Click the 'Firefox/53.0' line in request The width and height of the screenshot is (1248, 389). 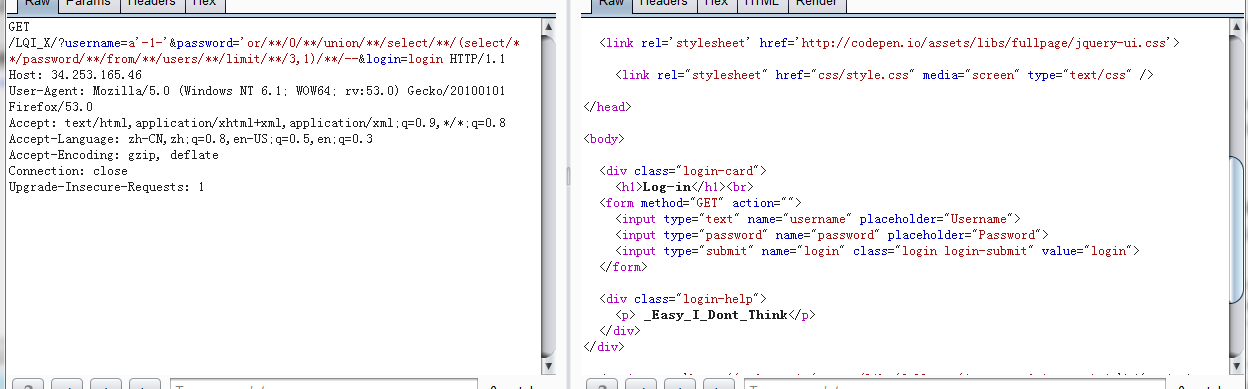(50, 107)
